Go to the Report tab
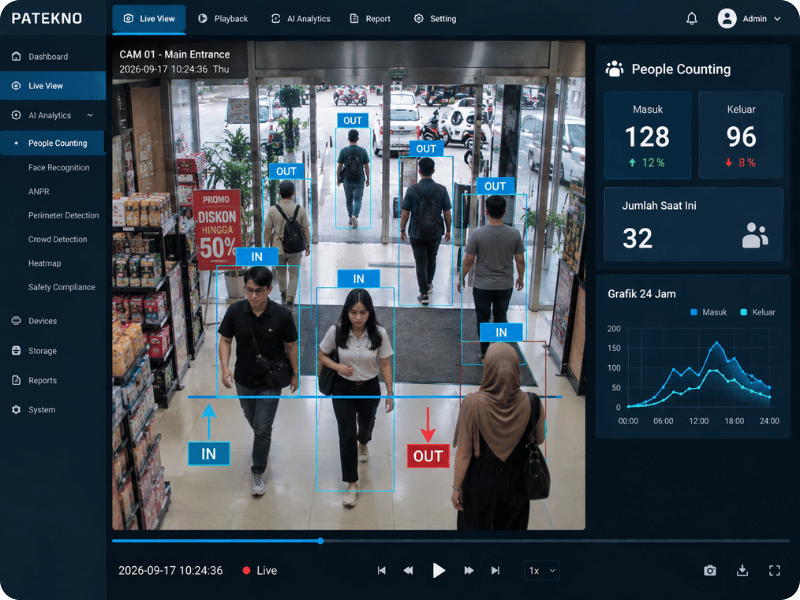This screenshot has height=600, width=800. point(370,19)
